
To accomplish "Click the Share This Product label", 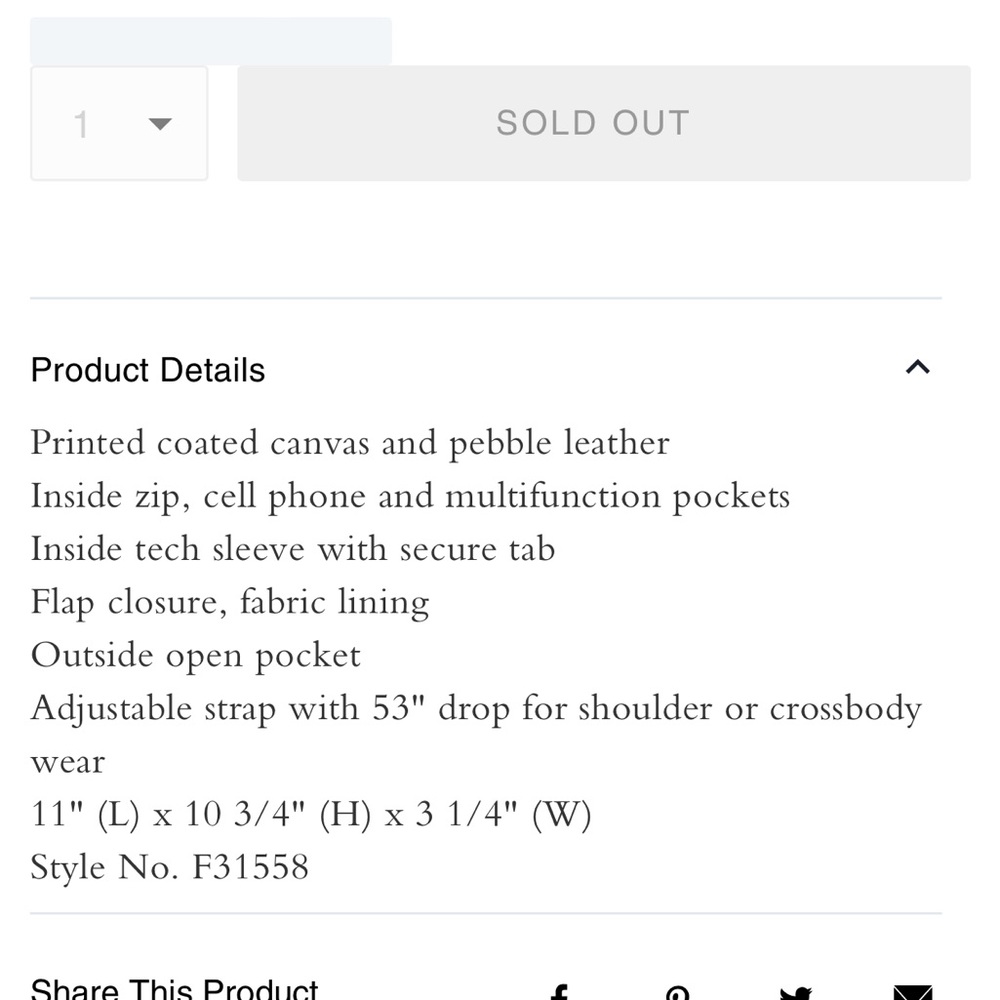I will click(174, 990).
